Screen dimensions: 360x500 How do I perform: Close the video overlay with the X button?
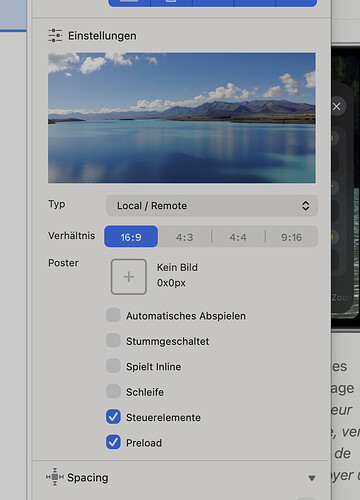[x=337, y=107]
